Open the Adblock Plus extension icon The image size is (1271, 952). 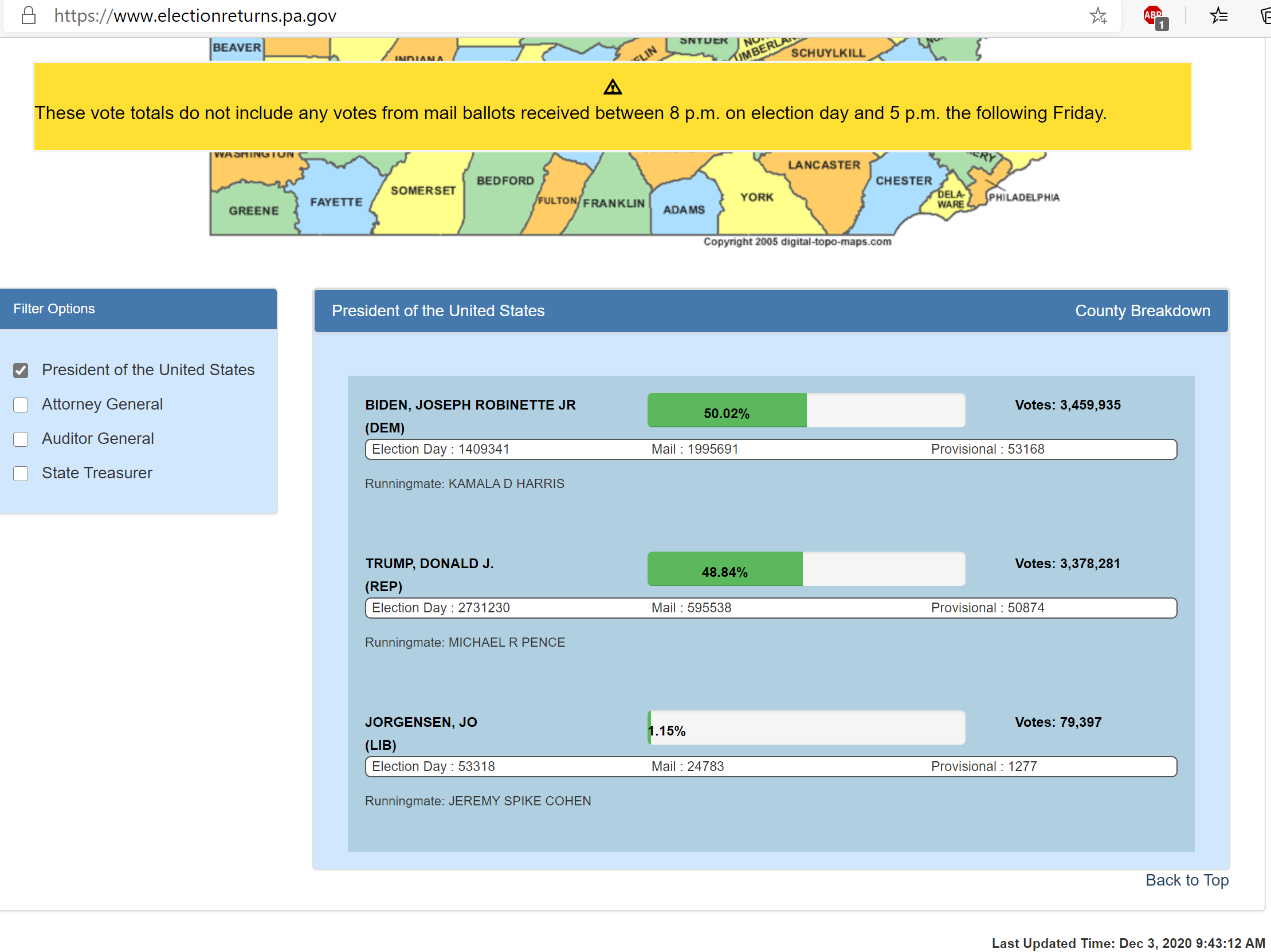point(1152,15)
